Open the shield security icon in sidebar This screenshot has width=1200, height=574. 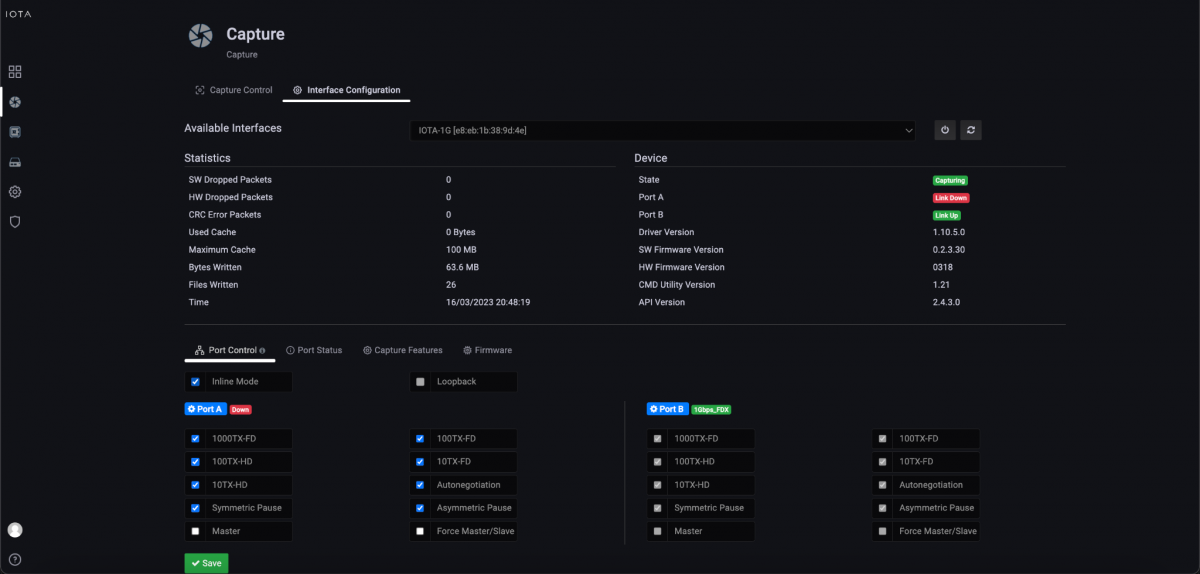click(x=15, y=222)
